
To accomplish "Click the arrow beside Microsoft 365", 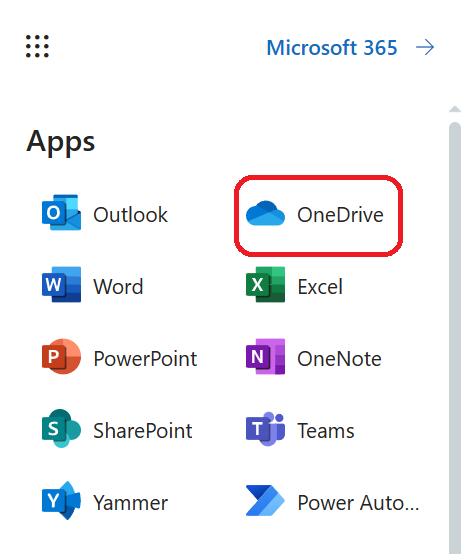I will pyautogui.click(x=425, y=47).
